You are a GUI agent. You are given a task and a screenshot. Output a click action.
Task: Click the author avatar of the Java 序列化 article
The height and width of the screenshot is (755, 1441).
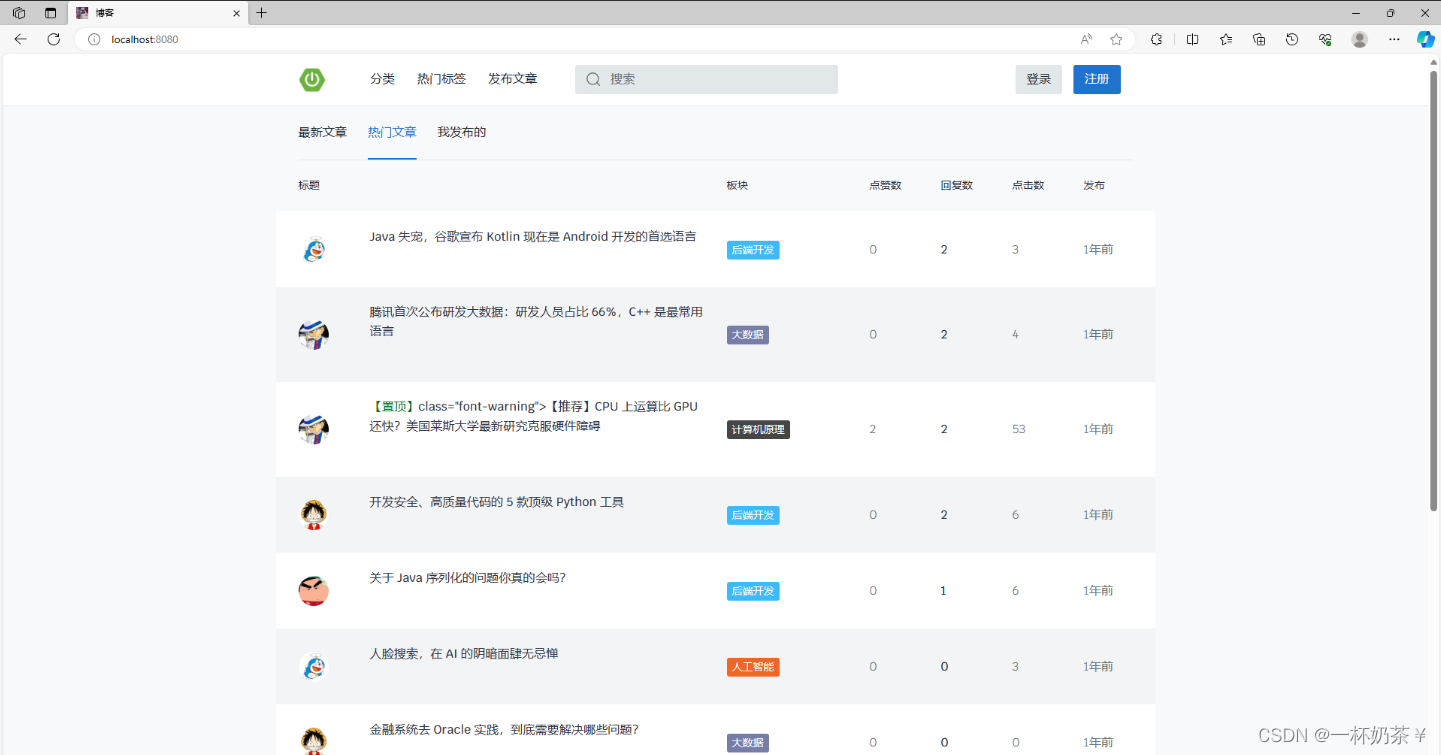point(314,591)
